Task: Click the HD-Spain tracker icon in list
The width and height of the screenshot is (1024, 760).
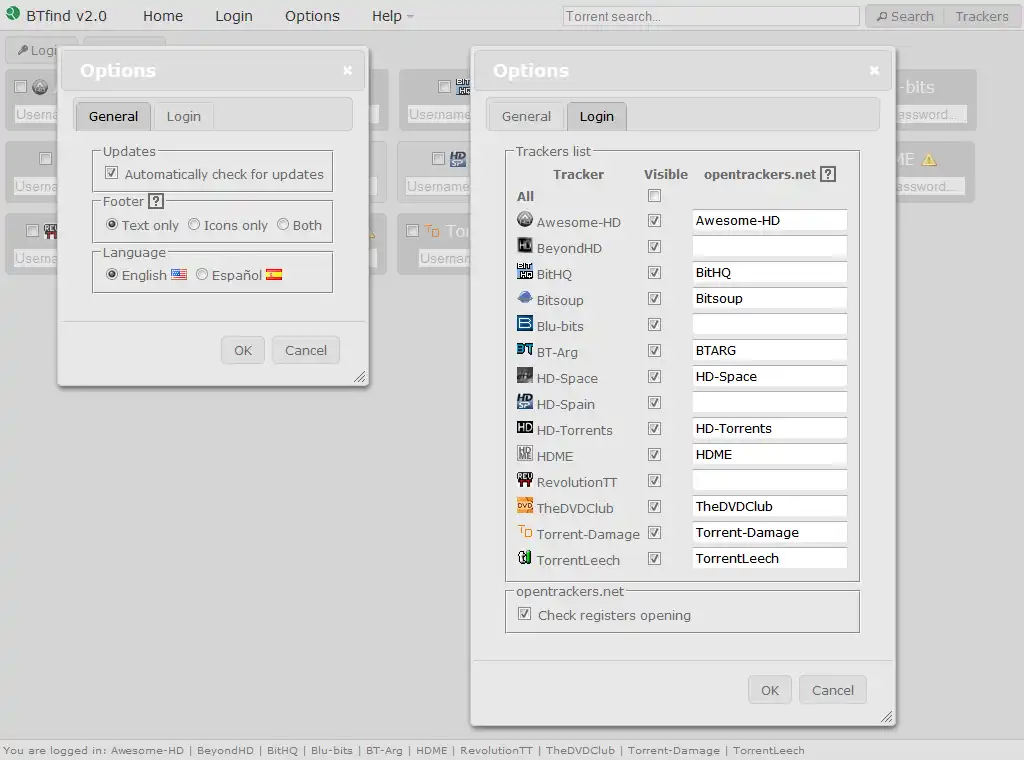Action: pyautogui.click(x=524, y=402)
